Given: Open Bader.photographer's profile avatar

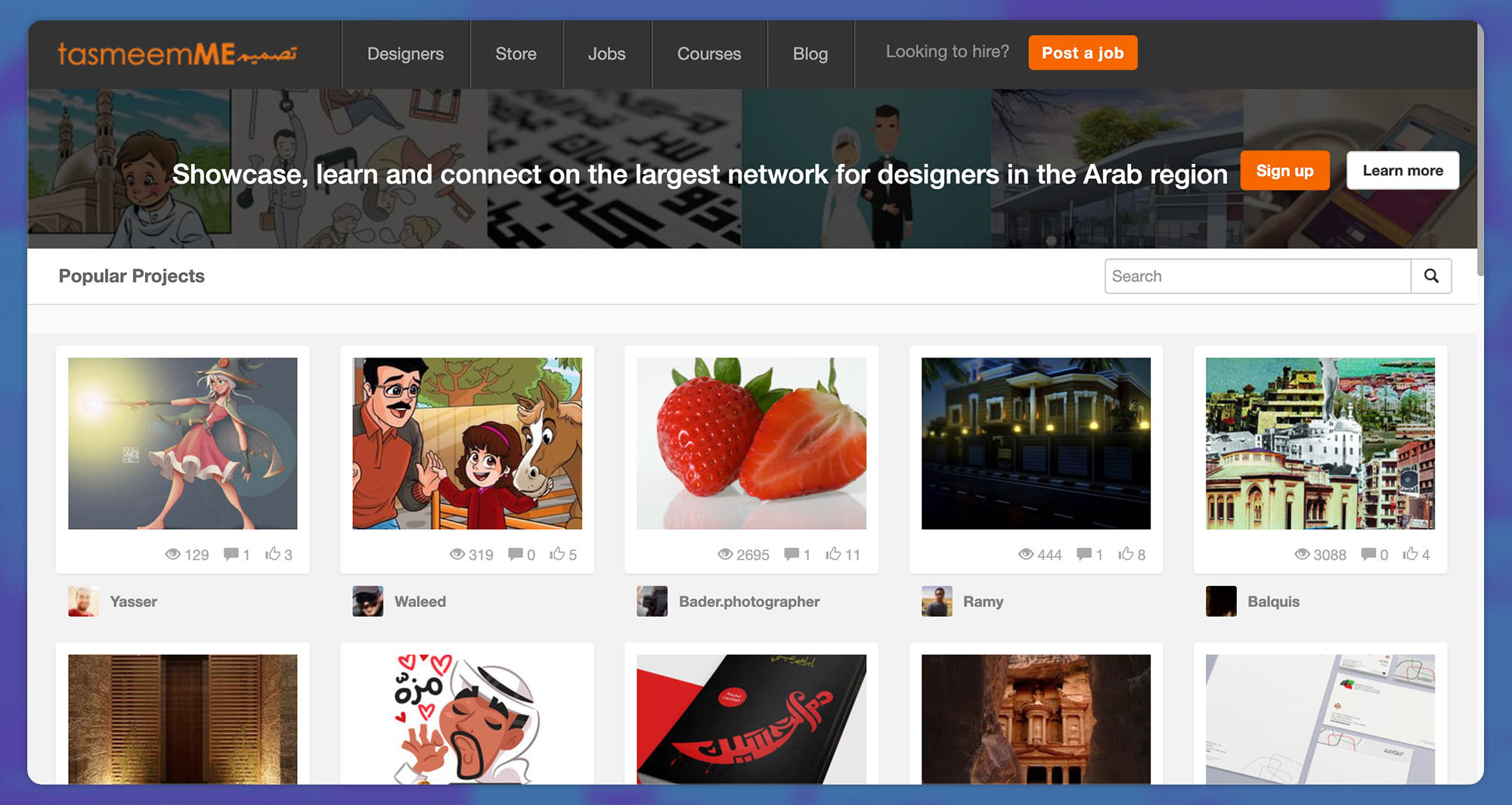Looking at the screenshot, I should point(652,602).
